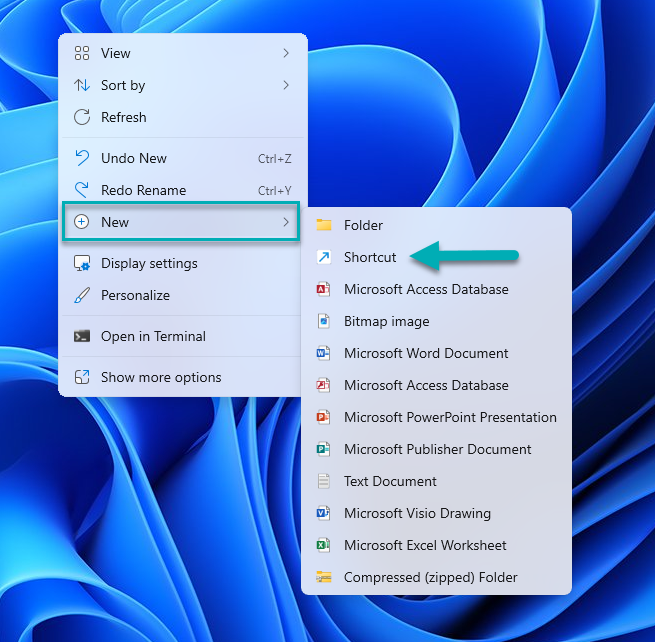Expand the View submenu chevron

[x=286, y=53]
